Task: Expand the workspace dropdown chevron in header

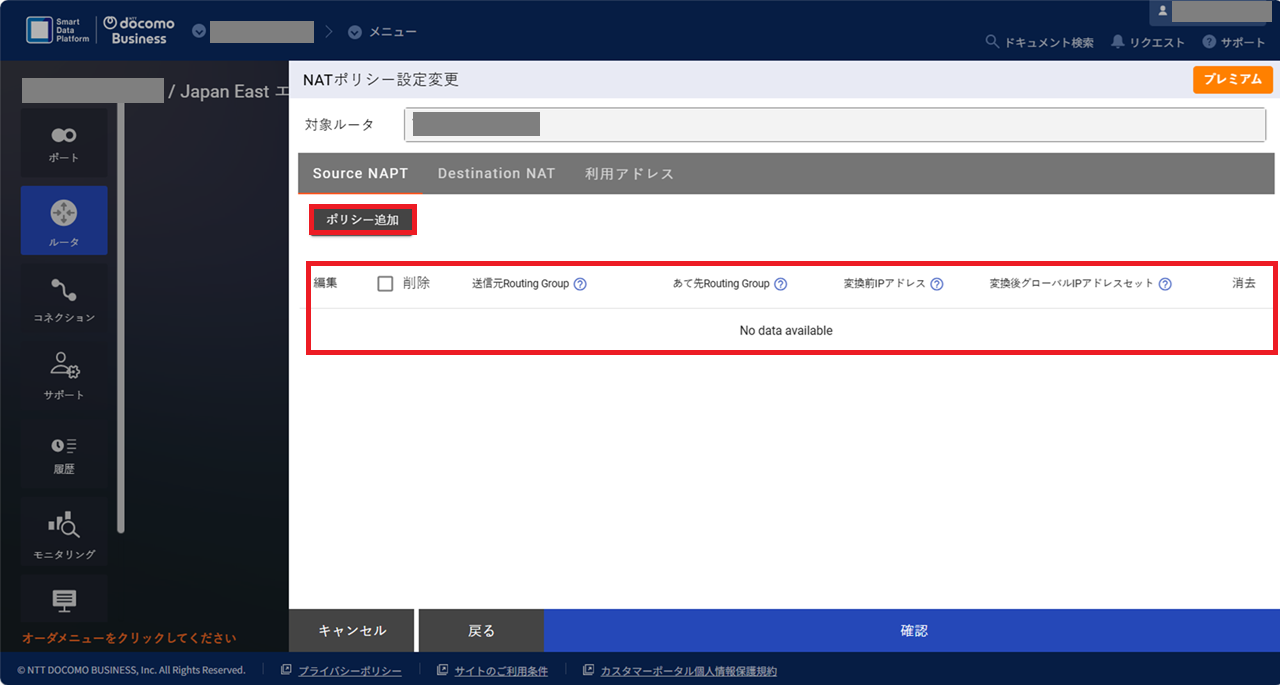Action: [199, 32]
